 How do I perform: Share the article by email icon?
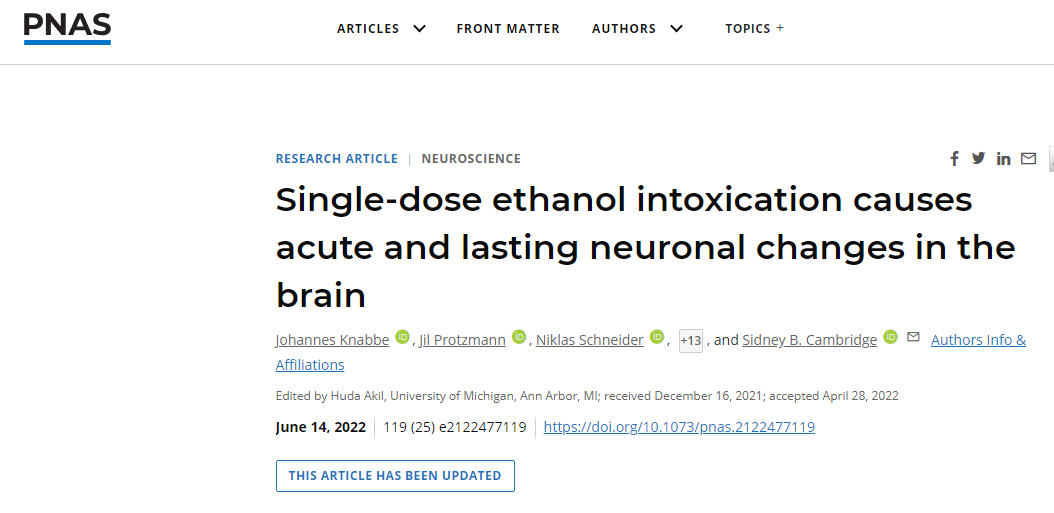[x=1028, y=158]
